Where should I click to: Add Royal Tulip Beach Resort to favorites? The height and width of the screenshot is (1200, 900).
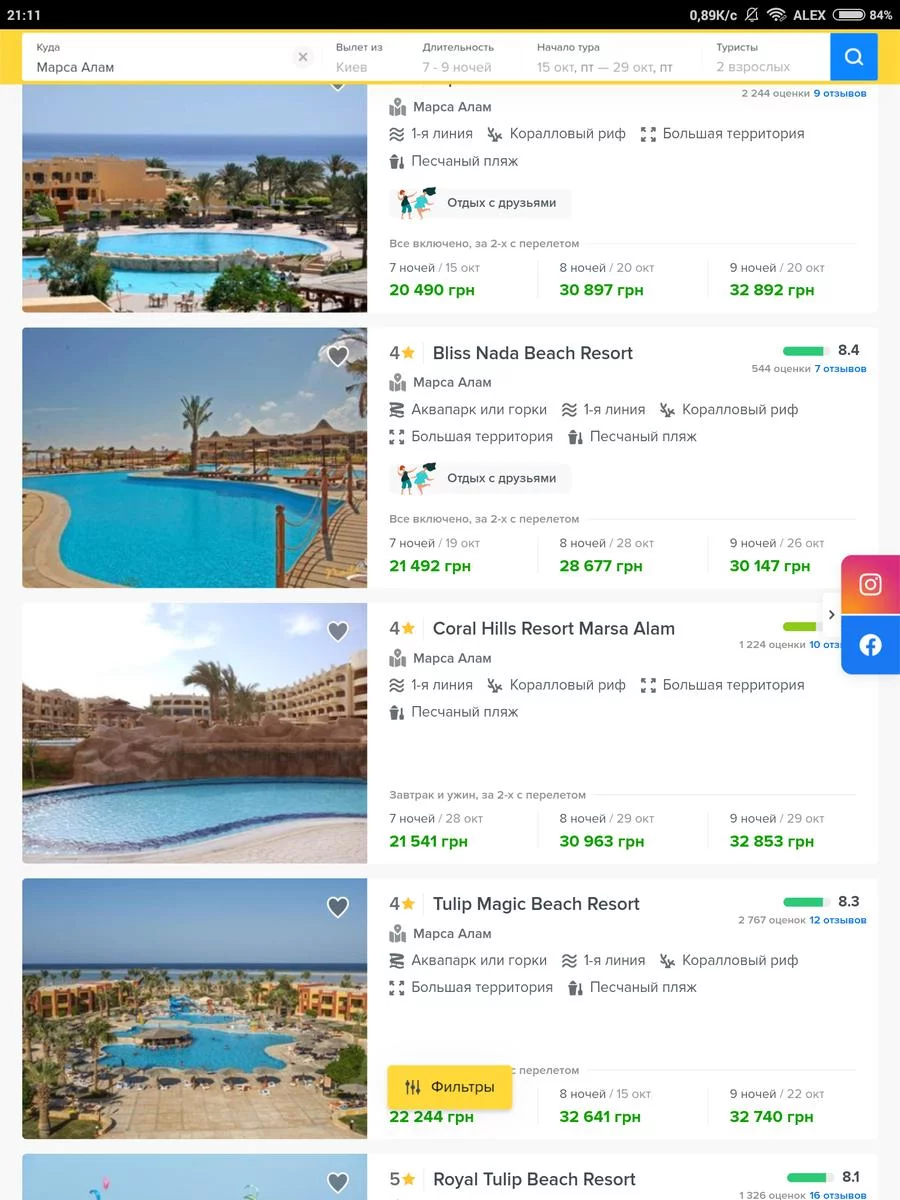(338, 1182)
